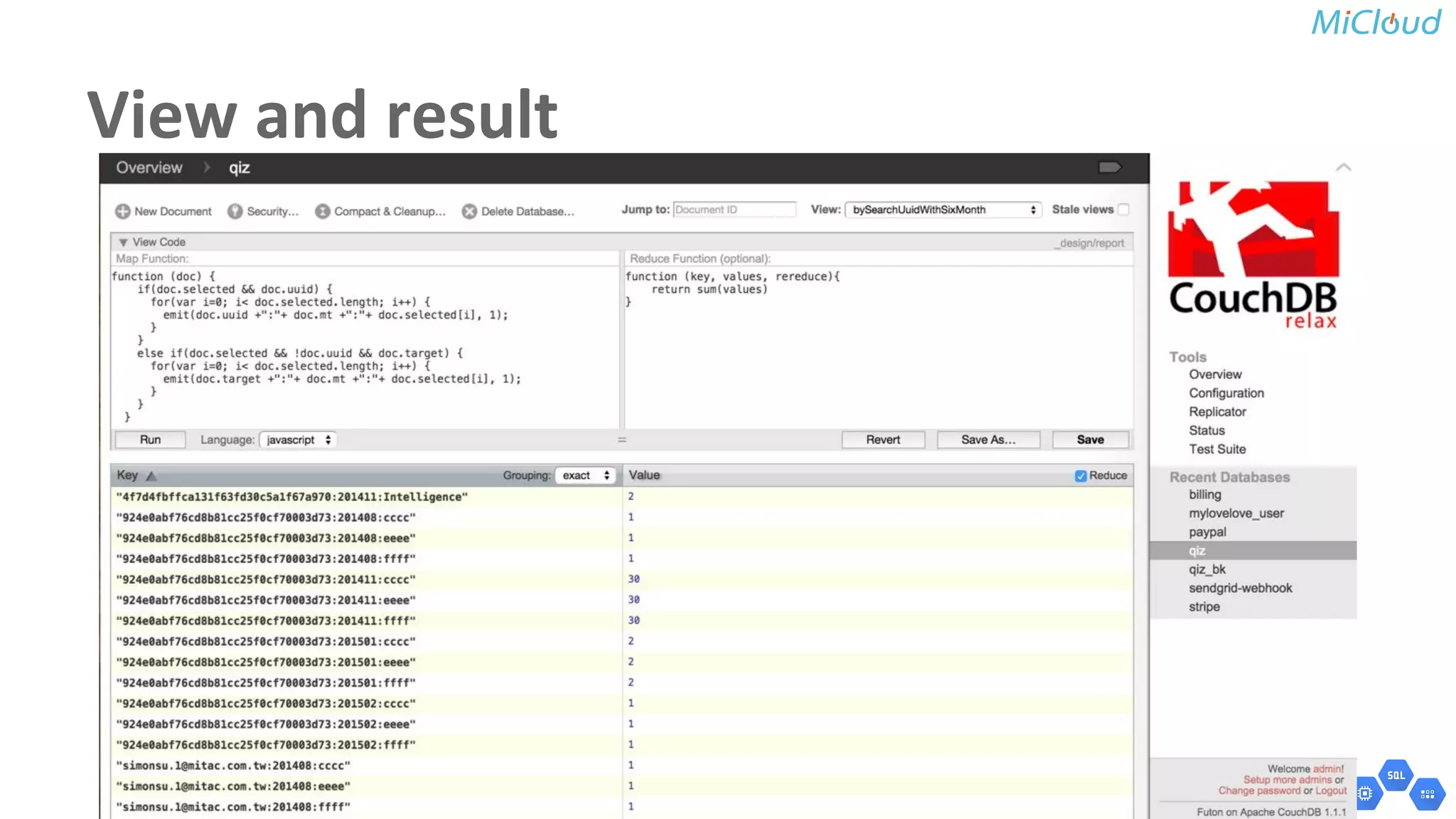
Task: Click the New Document plus icon
Action: (x=123, y=211)
